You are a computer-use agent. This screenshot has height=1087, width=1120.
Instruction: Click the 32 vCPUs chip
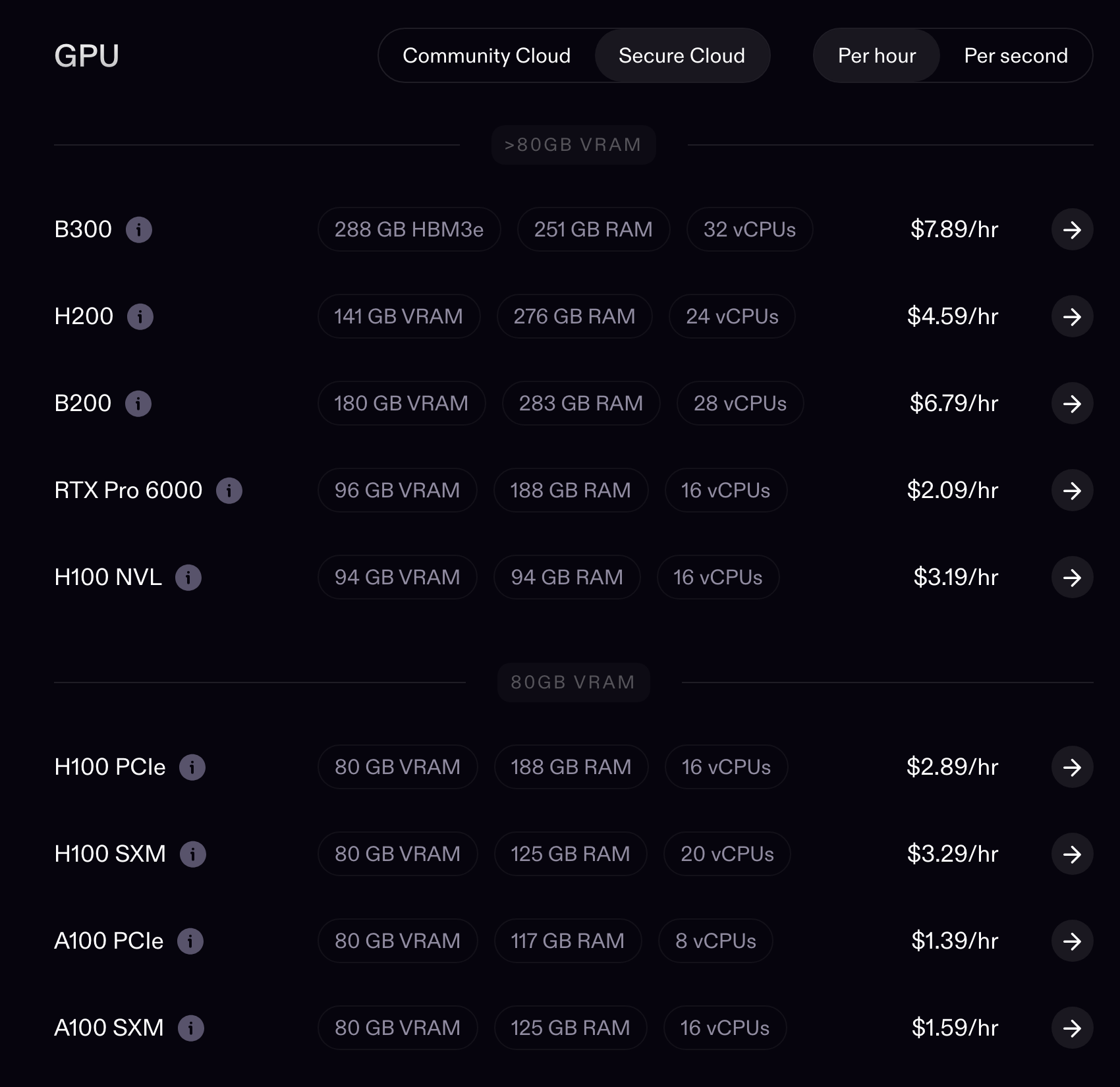[x=750, y=229]
